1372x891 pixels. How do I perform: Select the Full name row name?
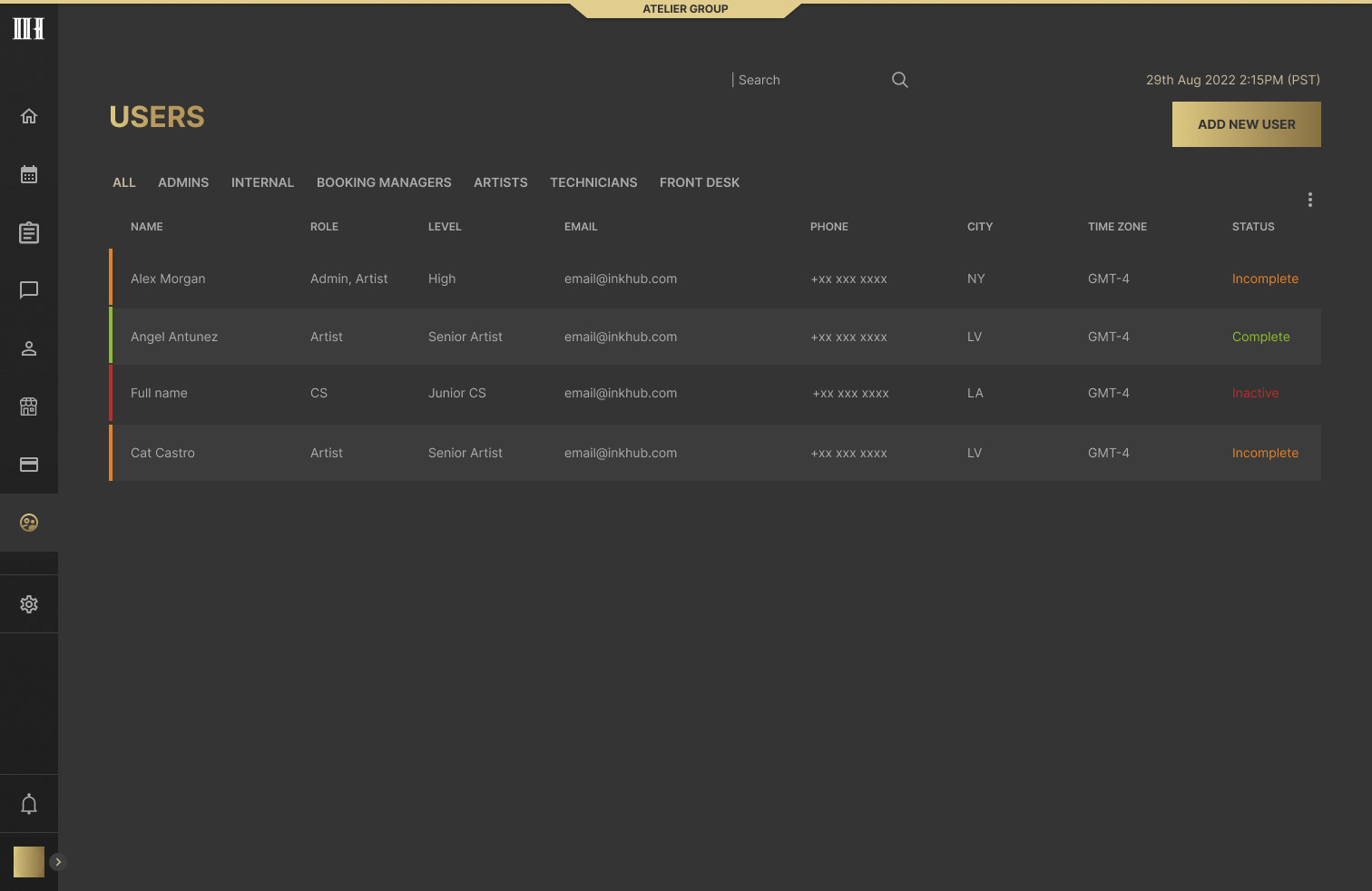coord(159,393)
